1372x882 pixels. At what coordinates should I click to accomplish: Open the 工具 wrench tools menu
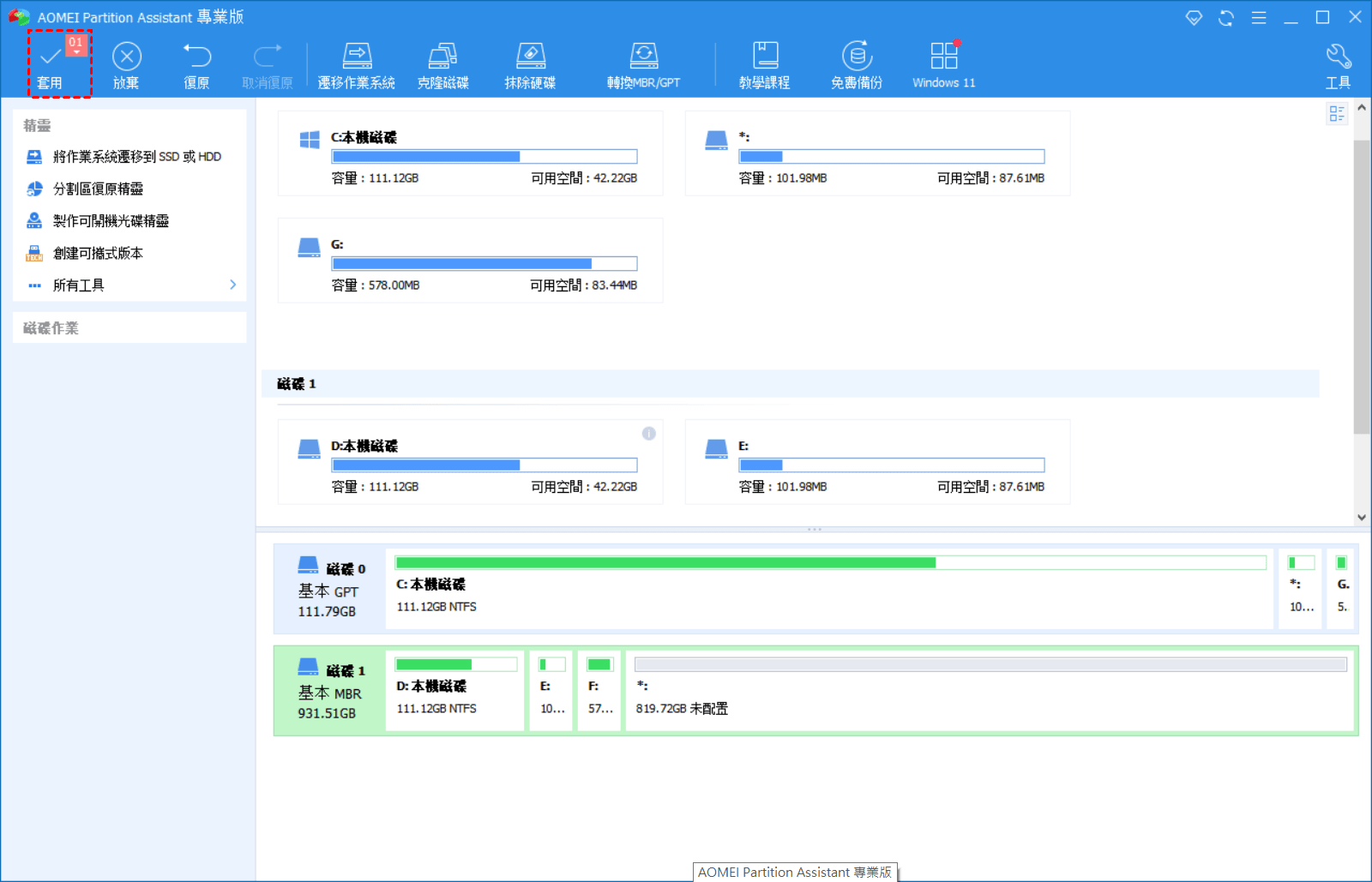(1339, 65)
